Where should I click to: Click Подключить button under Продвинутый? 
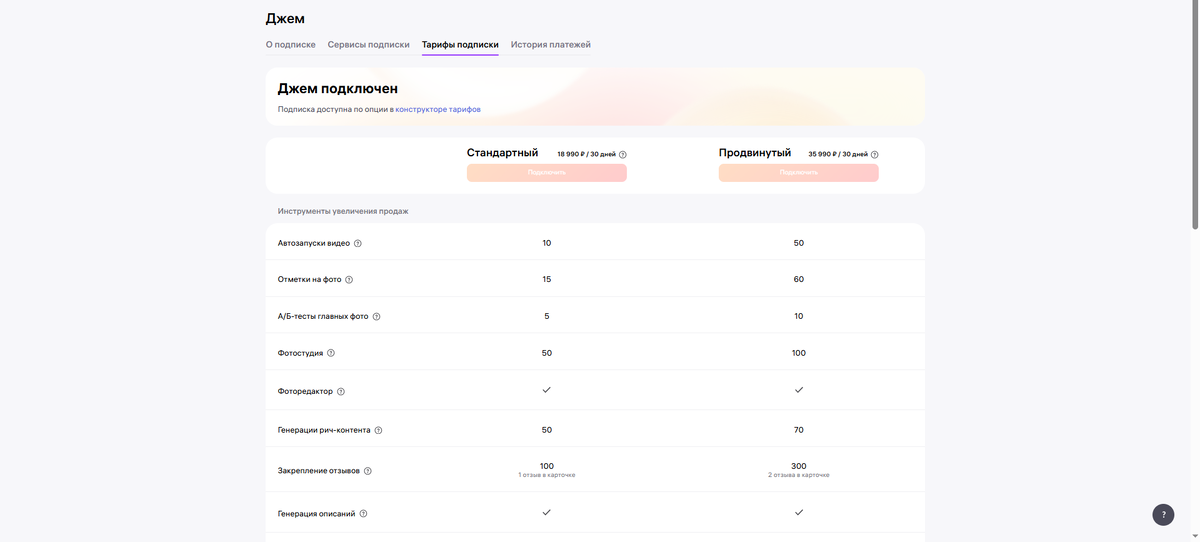[799, 173]
